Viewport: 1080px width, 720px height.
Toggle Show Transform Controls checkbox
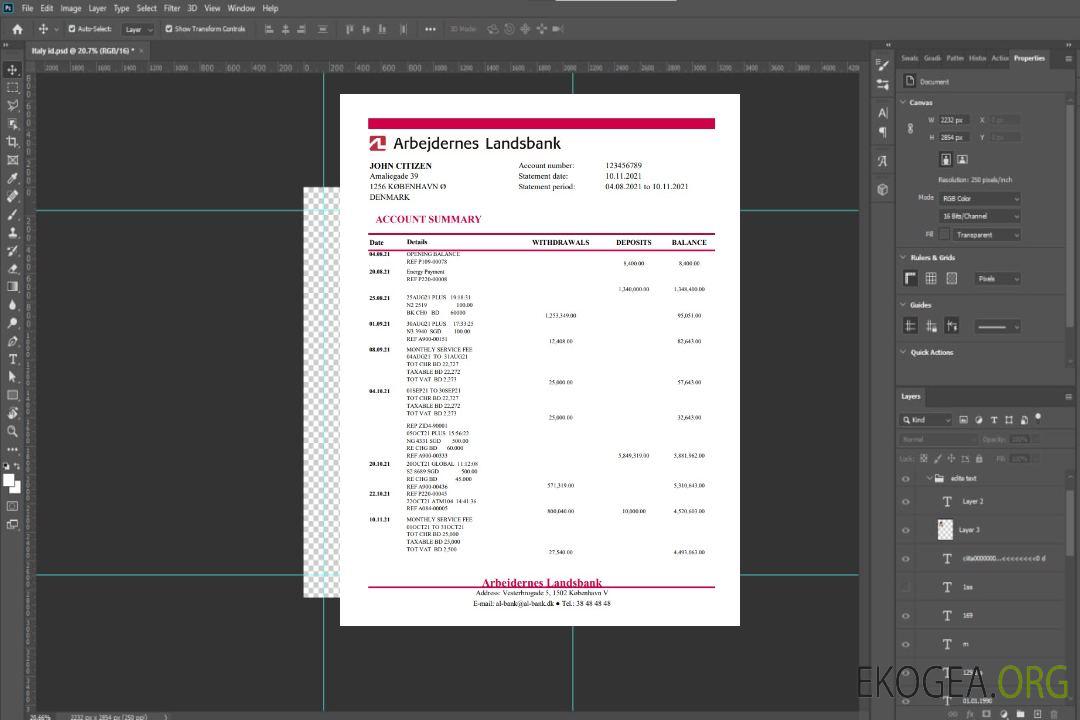169,29
